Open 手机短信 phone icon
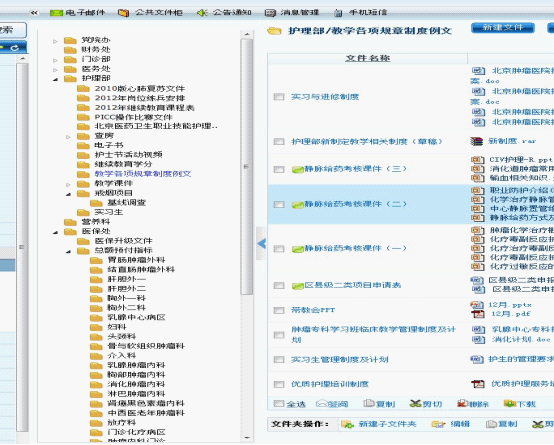Image resolution: width=554 pixels, height=445 pixels. [x=338, y=13]
